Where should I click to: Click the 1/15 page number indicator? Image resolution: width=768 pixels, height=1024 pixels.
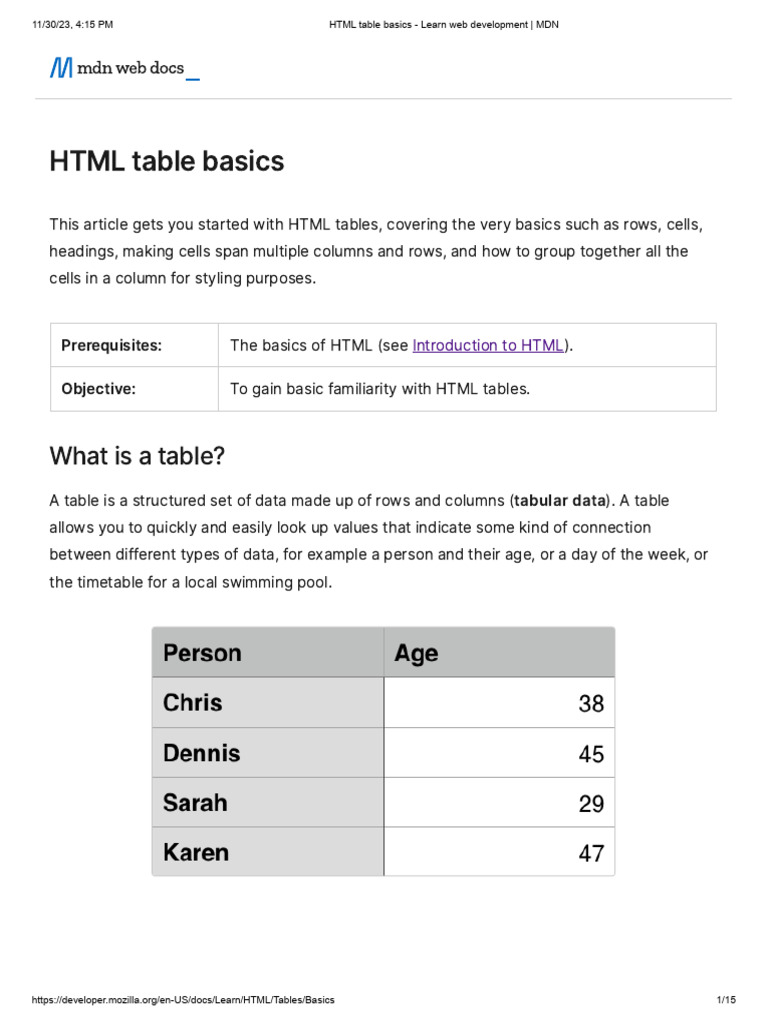(726, 1000)
